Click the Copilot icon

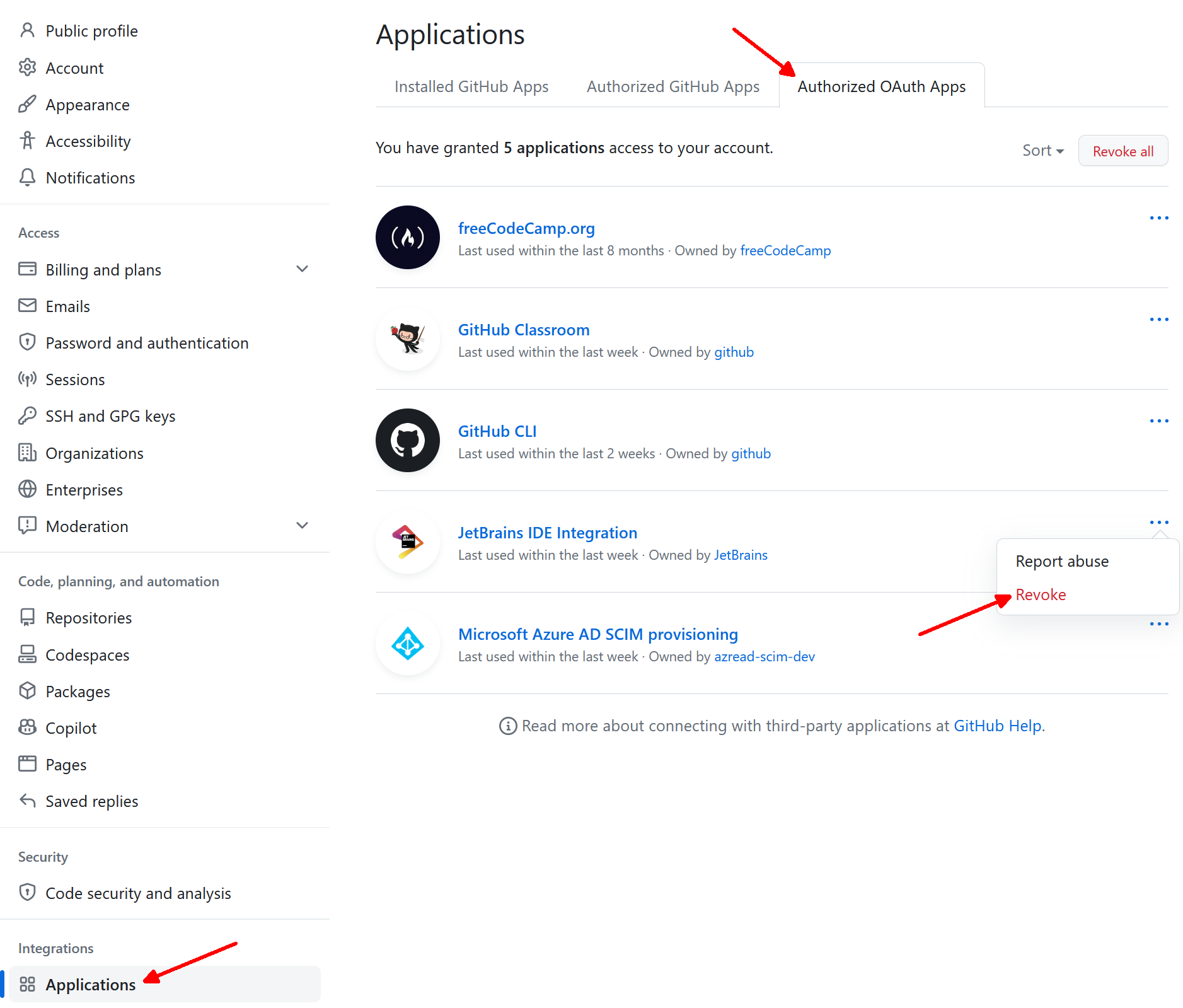tap(27, 727)
